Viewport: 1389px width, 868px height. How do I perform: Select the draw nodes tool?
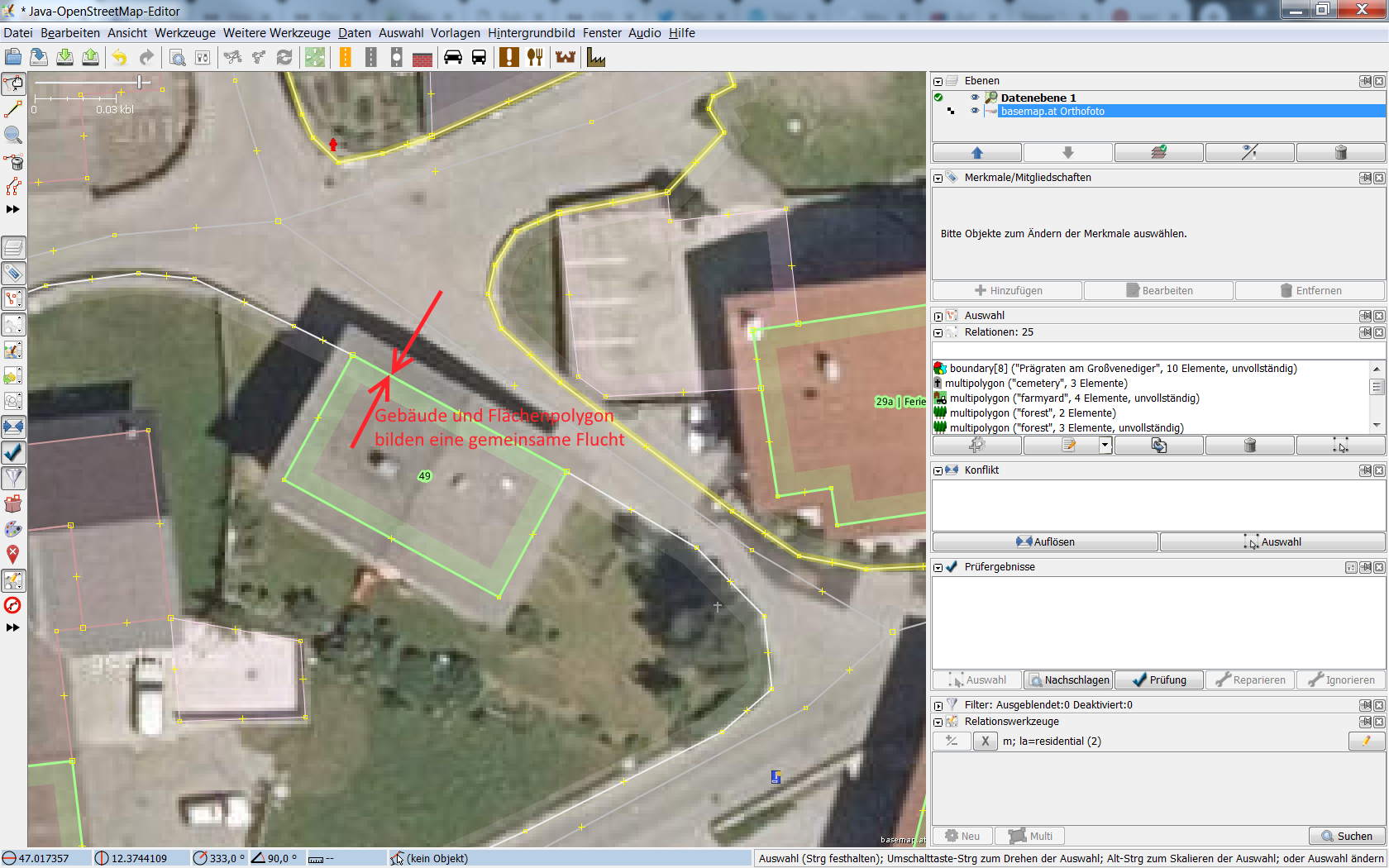pyautogui.click(x=13, y=109)
